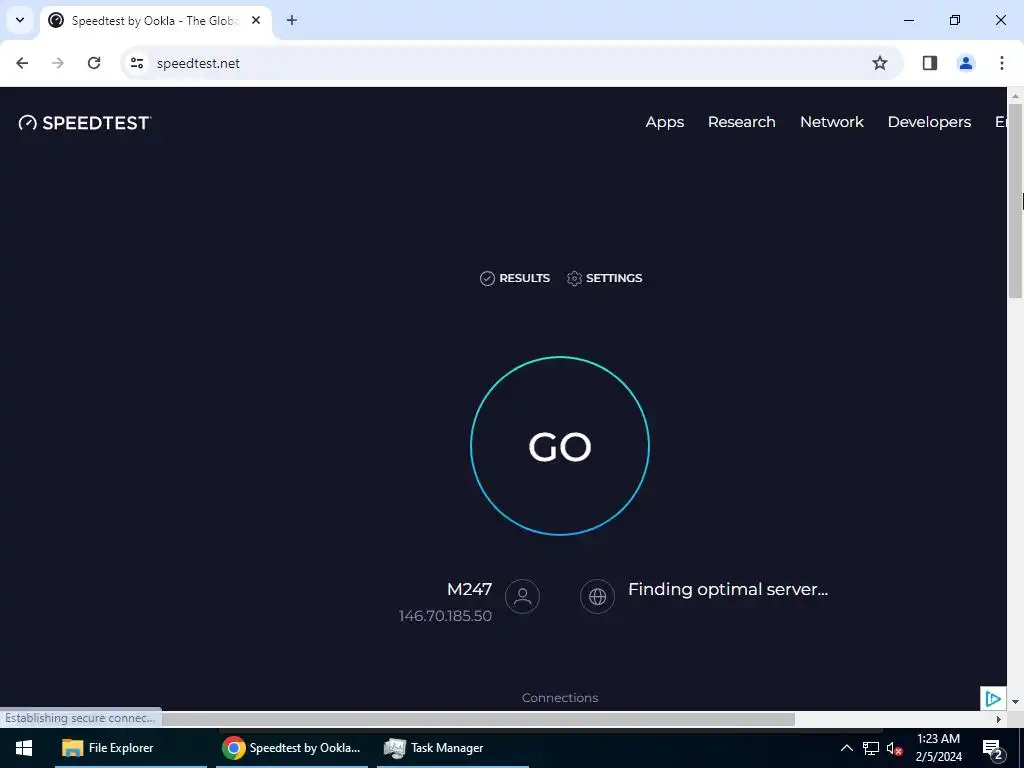The height and width of the screenshot is (768, 1024).
Task: Open the Chrome three-dot menu
Action: click(1002, 63)
